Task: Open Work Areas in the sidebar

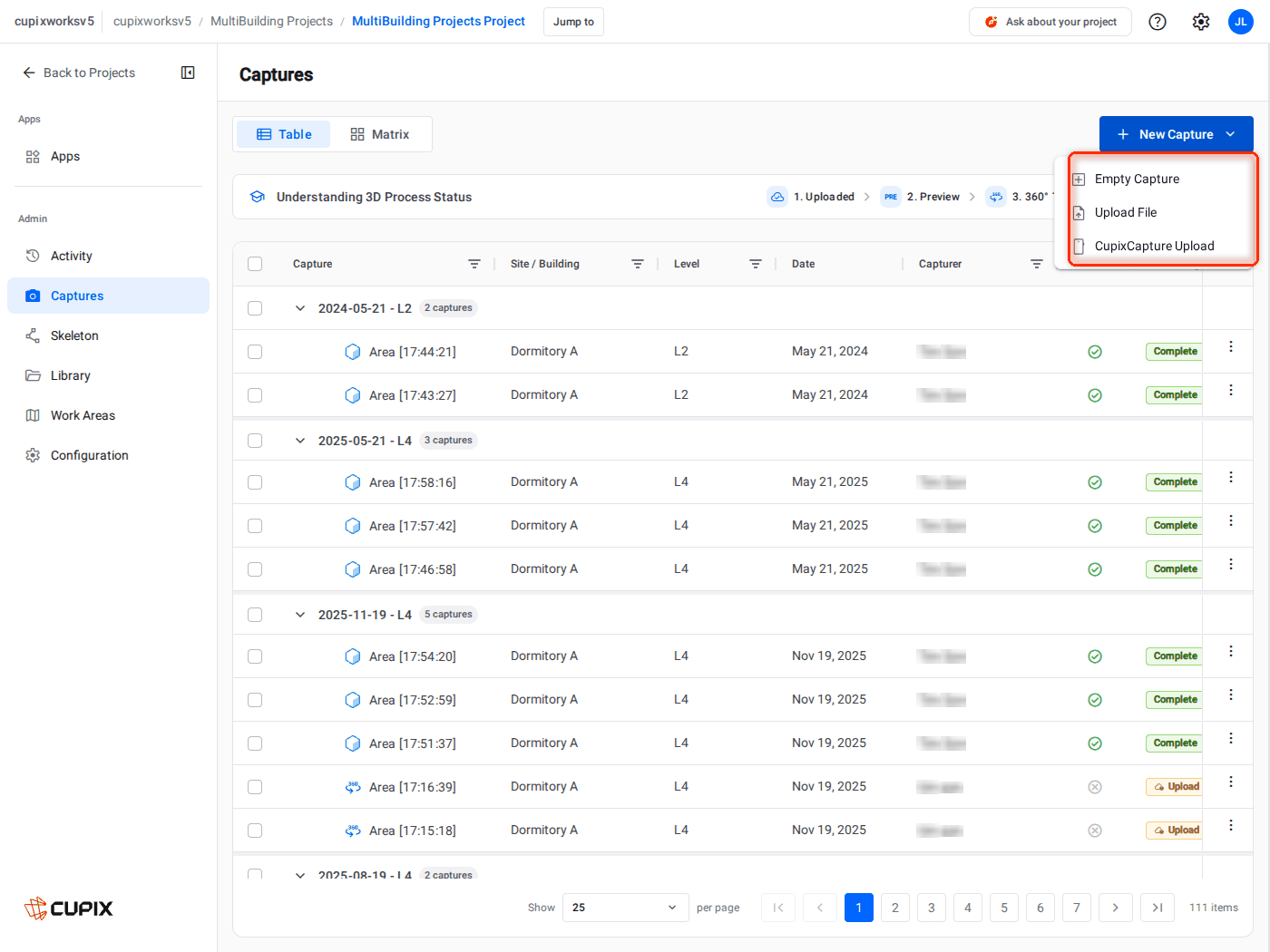Action: (x=108, y=415)
